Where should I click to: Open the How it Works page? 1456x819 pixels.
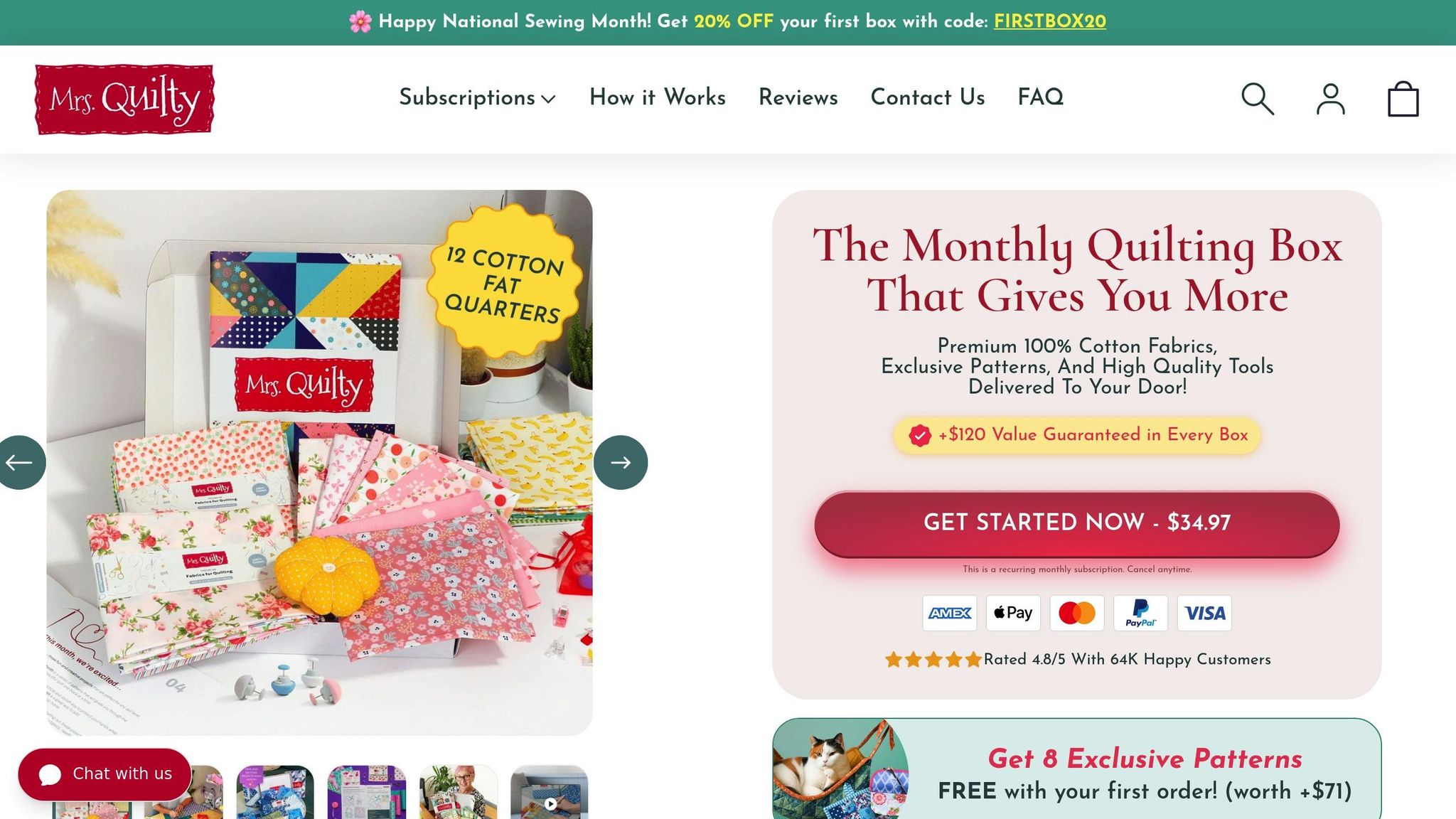[658, 97]
